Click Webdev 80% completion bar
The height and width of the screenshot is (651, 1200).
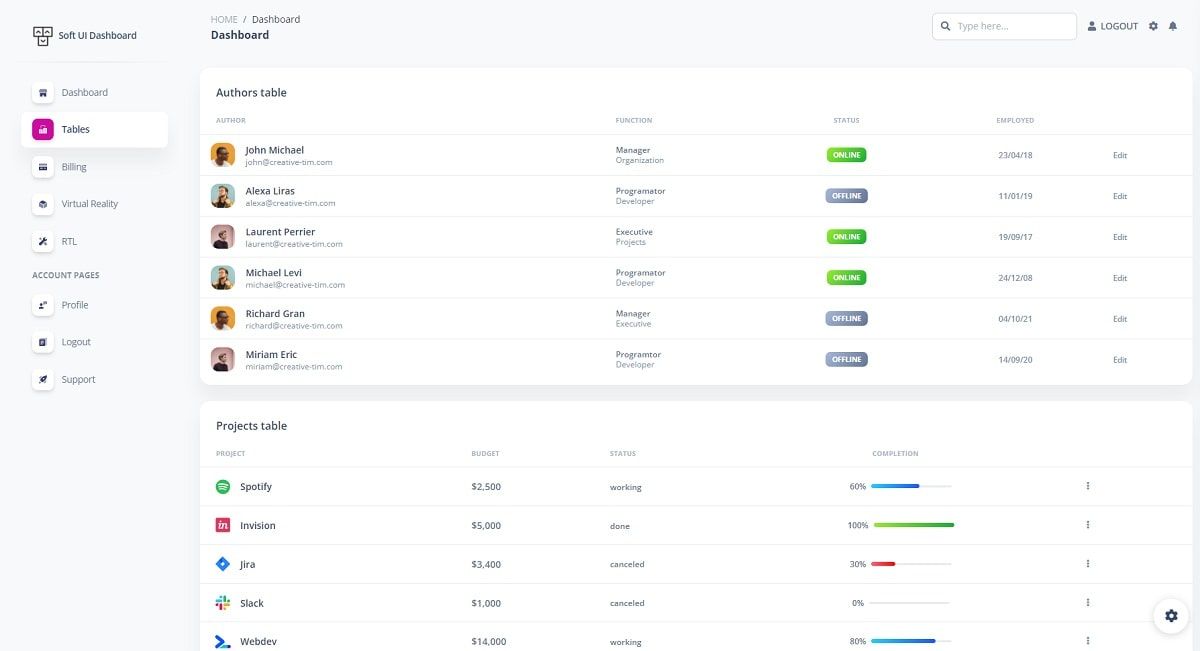[911, 641]
